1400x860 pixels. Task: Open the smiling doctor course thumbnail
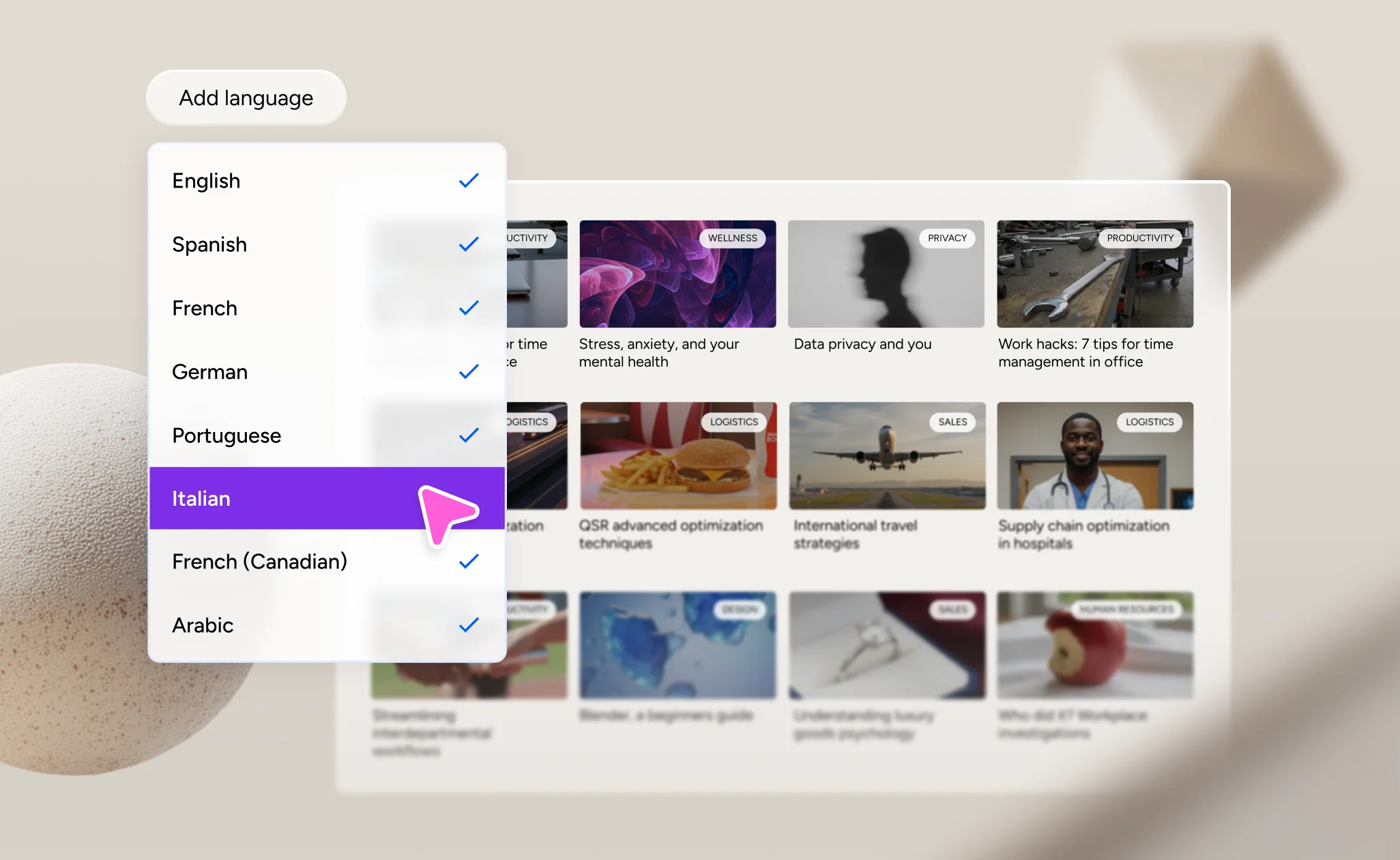pyautogui.click(x=1095, y=455)
